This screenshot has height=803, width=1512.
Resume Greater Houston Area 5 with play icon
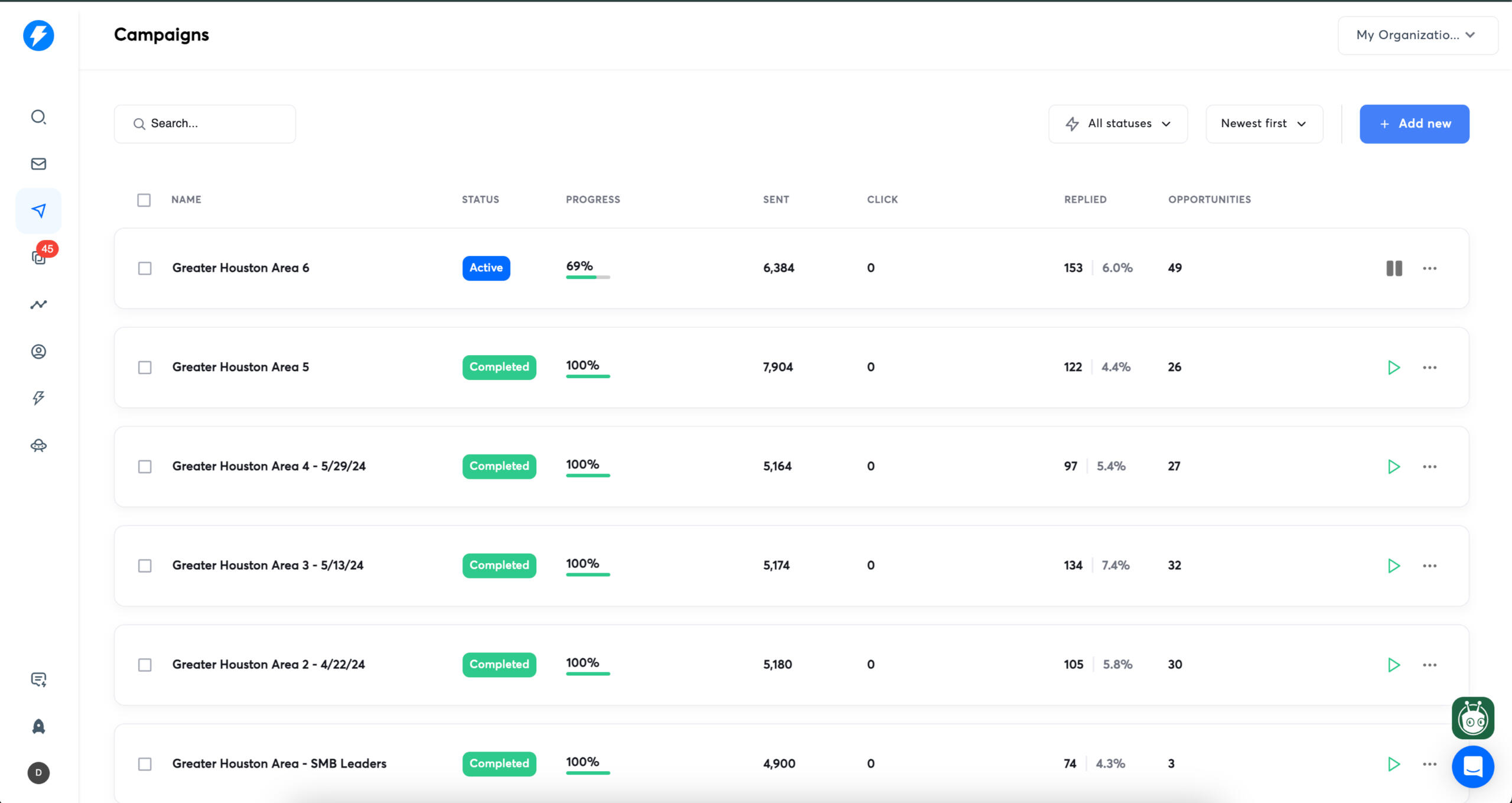(x=1393, y=368)
